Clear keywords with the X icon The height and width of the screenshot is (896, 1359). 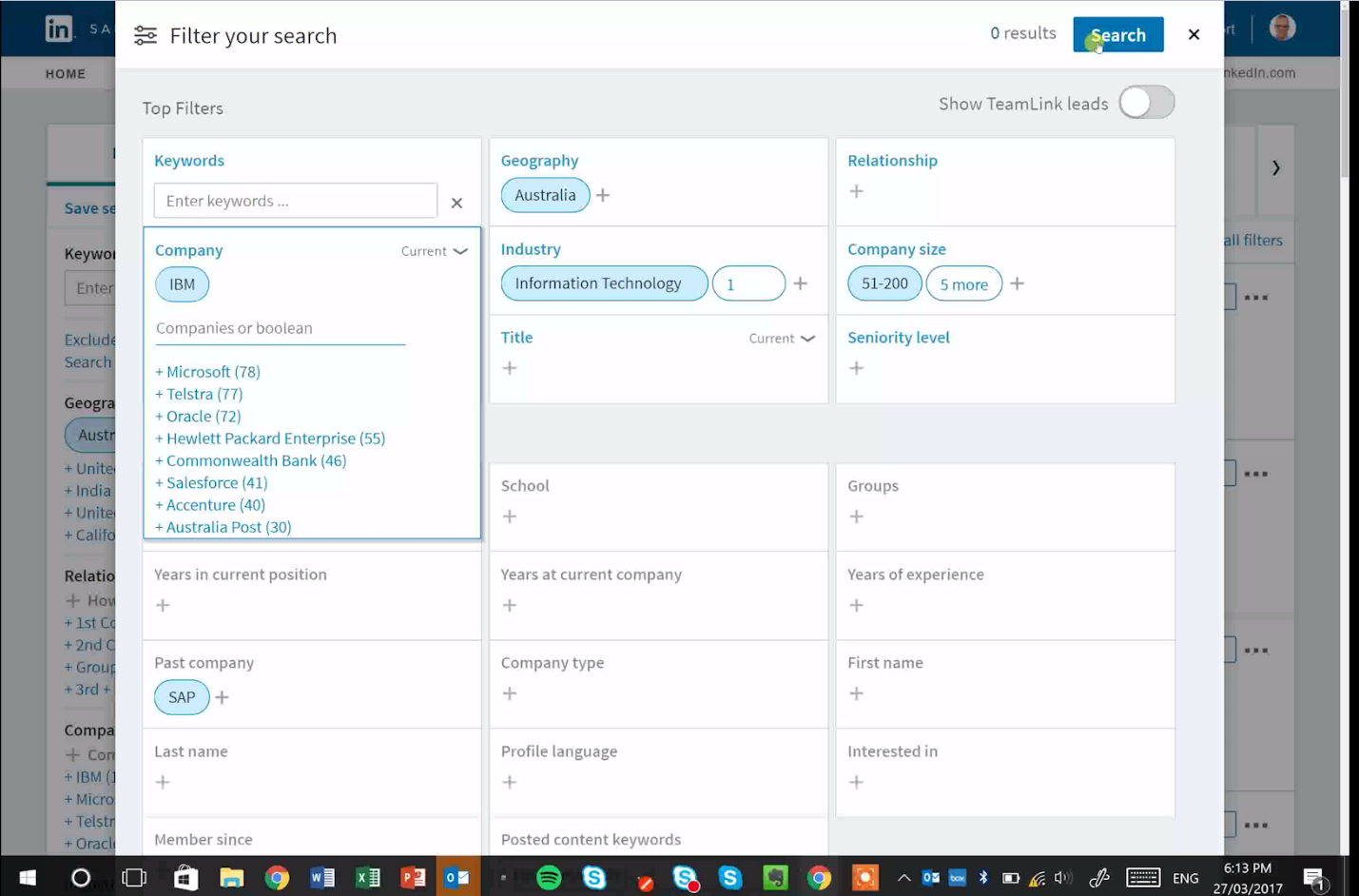pyautogui.click(x=456, y=203)
